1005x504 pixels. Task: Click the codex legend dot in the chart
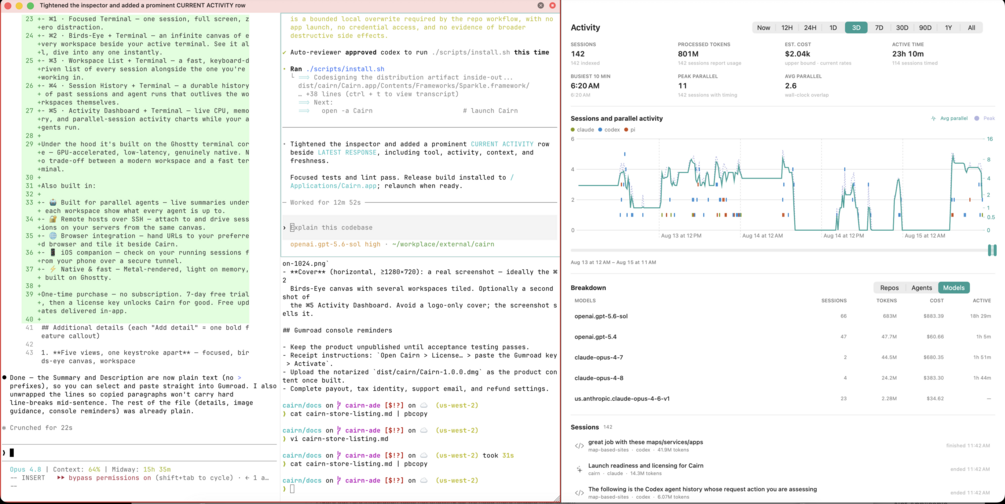[600, 130]
